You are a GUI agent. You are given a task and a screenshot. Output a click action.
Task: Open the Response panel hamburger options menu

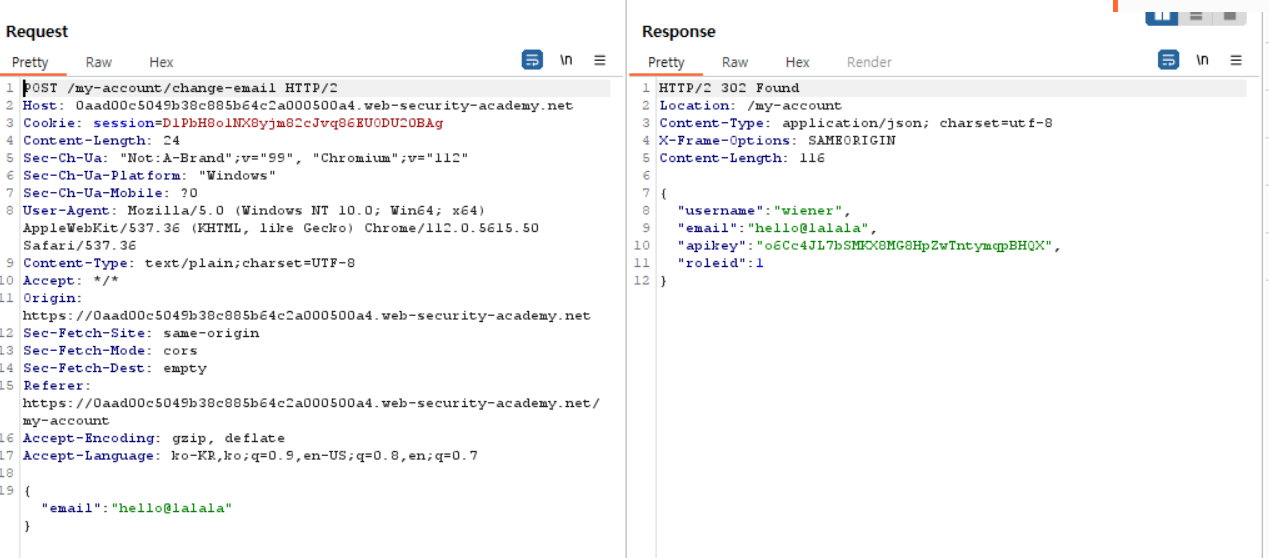pyautogui.click(x=1236, y=60)
